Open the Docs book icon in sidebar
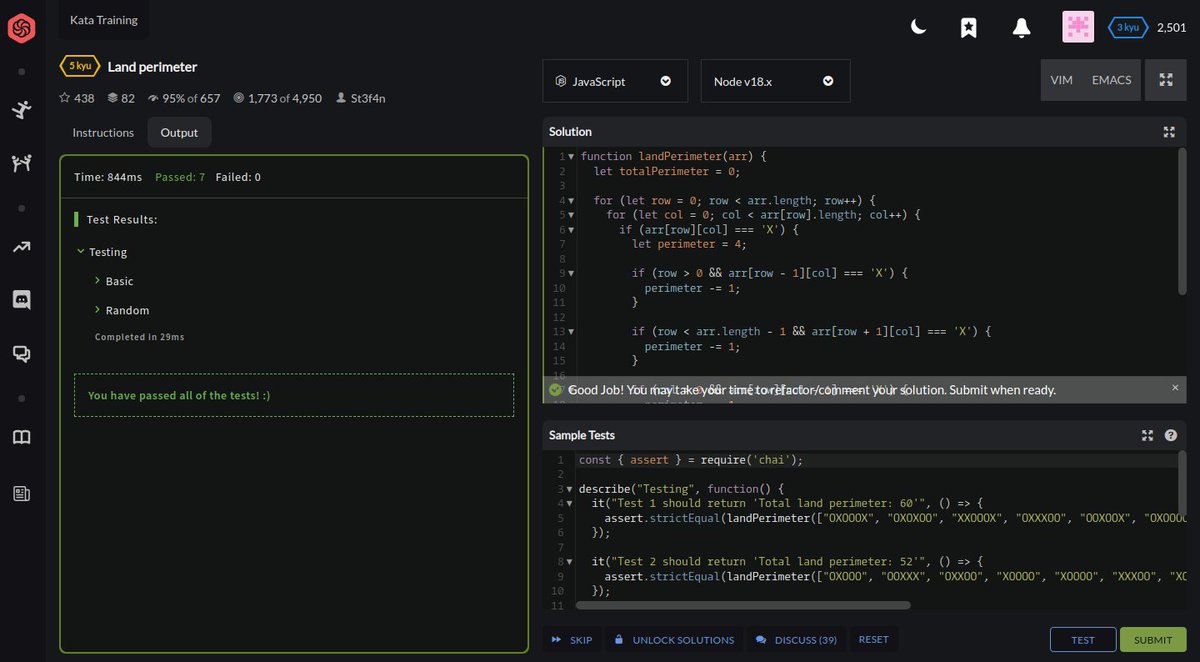The width and height of the screenshot is (1200, 662). point(22,437)
